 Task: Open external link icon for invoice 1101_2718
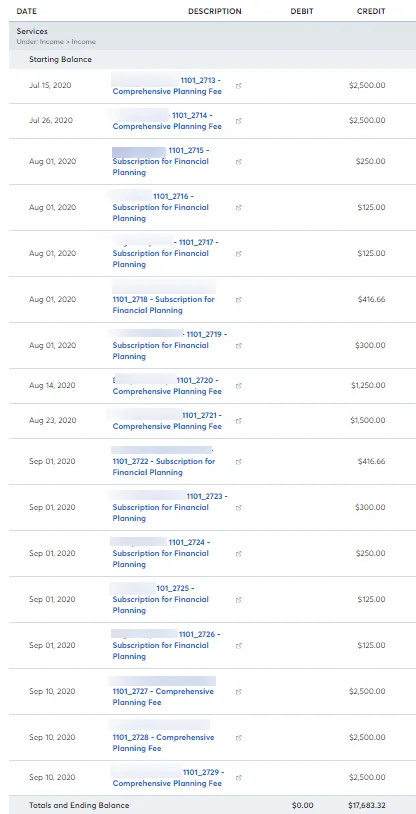tap(238, 300)
